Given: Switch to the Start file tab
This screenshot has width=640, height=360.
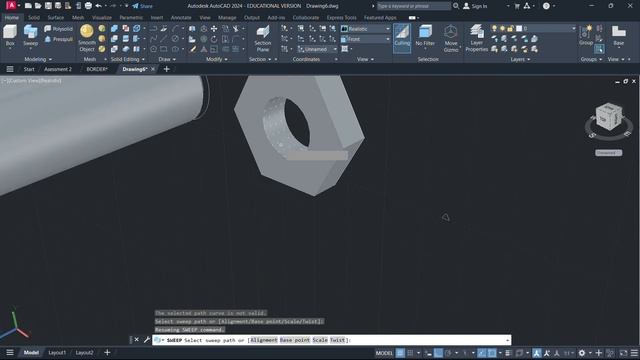Looking at the screenshot, I should pos(29,69).
